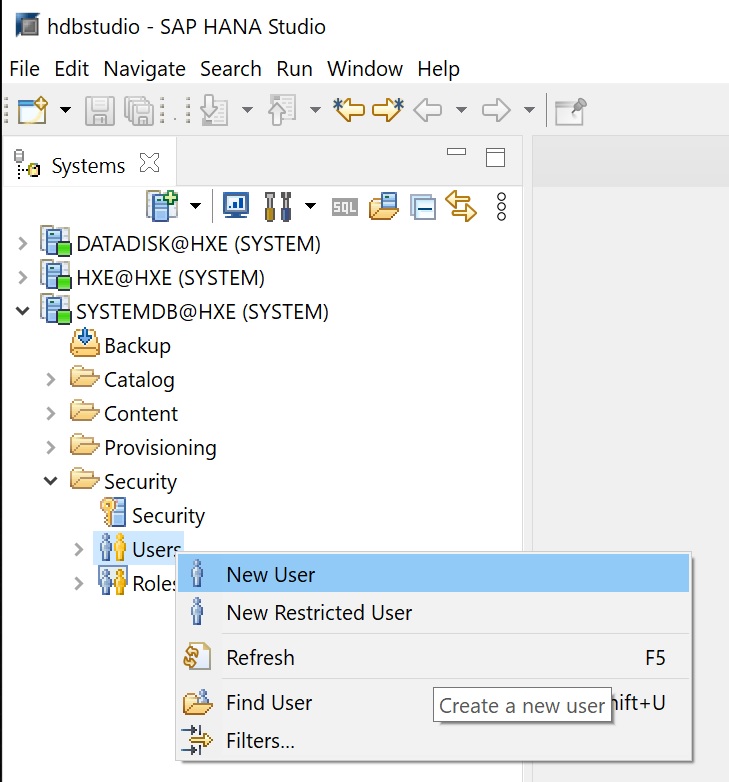Open the Systems panel View Menu dots
This screenshot has width=729, height=782.
coord(501,206)
